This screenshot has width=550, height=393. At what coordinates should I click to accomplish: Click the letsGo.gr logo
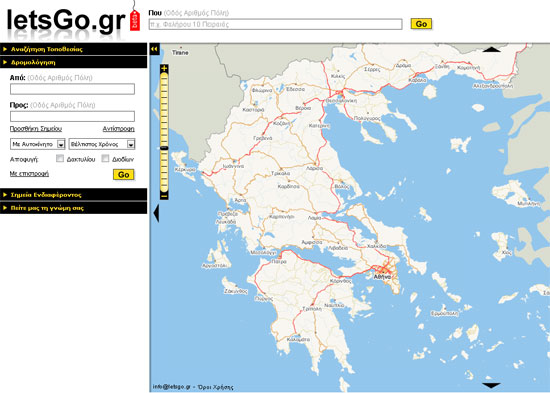pos(66,21)
